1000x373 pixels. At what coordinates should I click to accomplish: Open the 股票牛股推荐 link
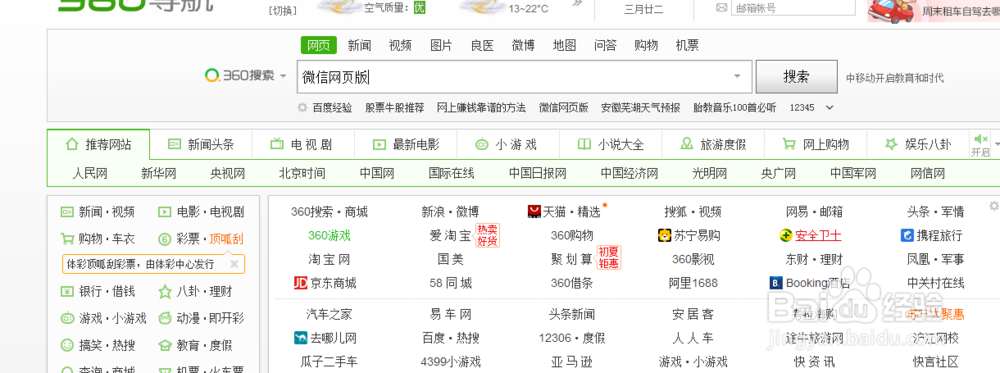(x=394, y=108)
